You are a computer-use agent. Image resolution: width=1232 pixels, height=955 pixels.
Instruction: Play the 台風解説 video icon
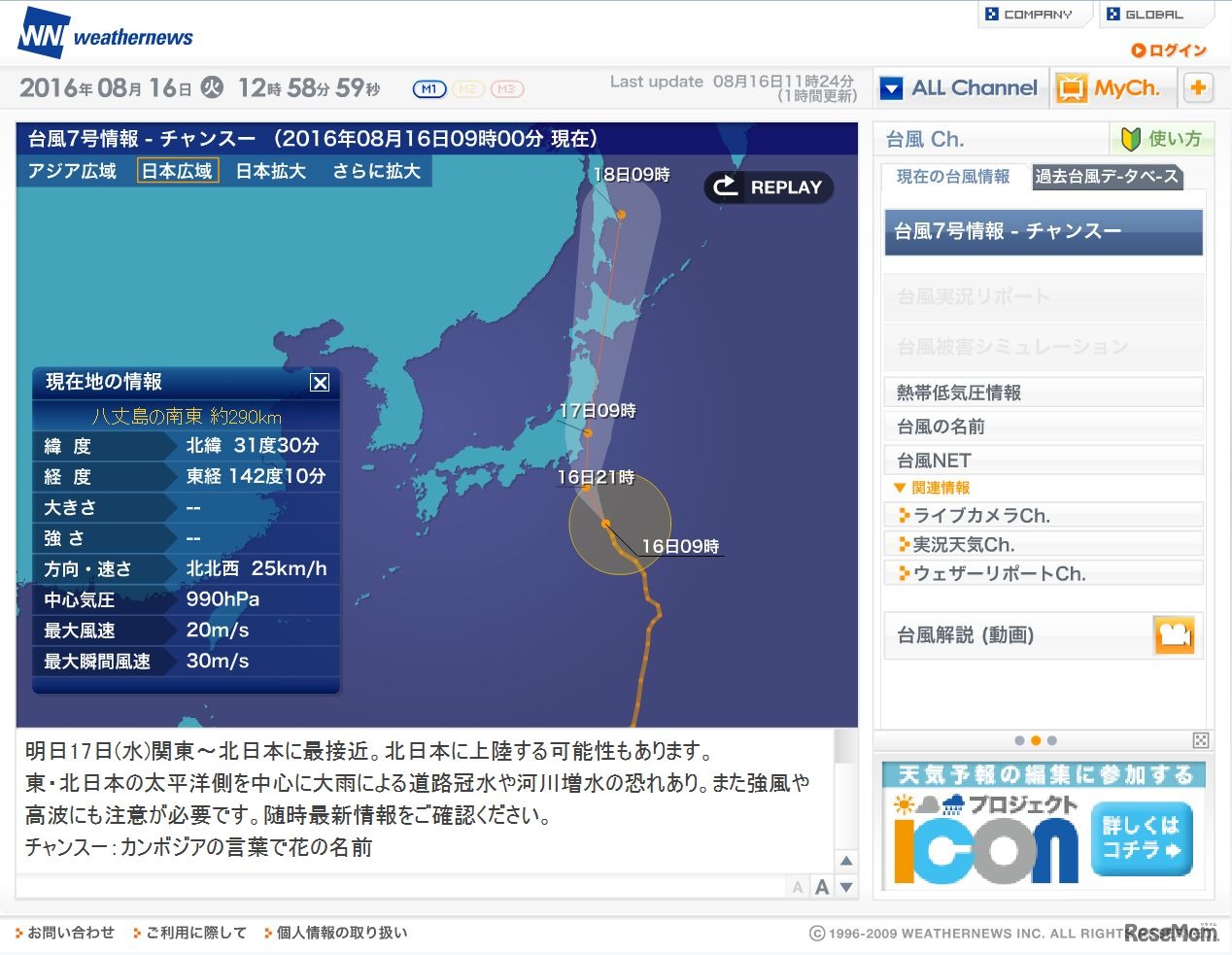click(x=1175, y=634)
